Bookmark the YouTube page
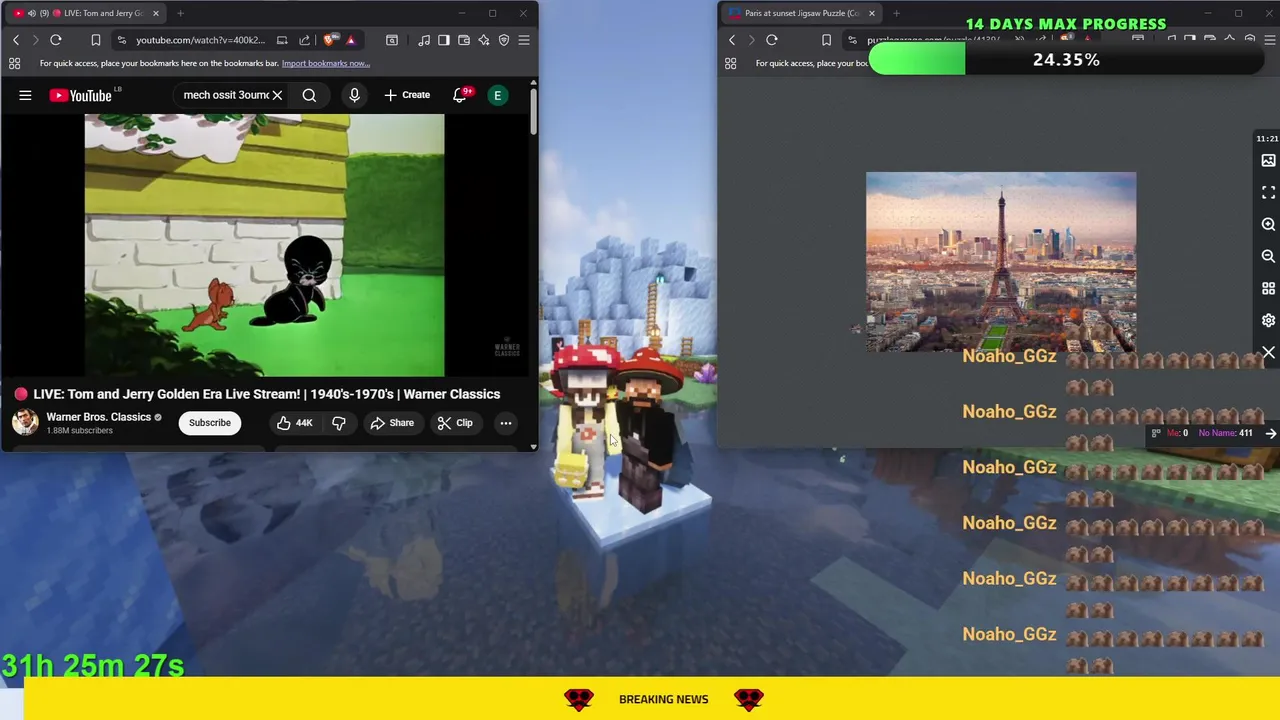 coord(96,40)
